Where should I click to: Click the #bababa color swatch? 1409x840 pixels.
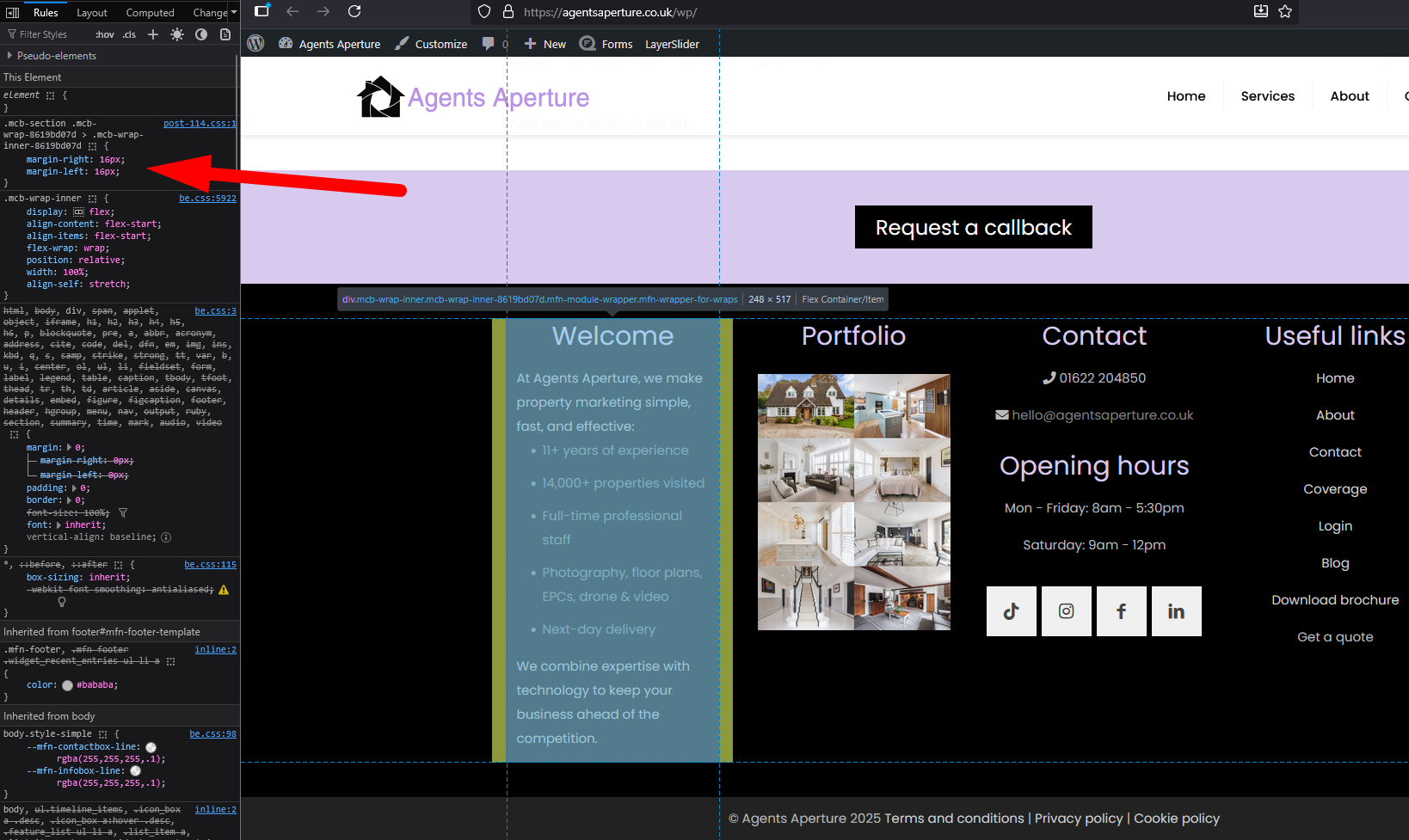pyautogui.click(x=67, y=685)
